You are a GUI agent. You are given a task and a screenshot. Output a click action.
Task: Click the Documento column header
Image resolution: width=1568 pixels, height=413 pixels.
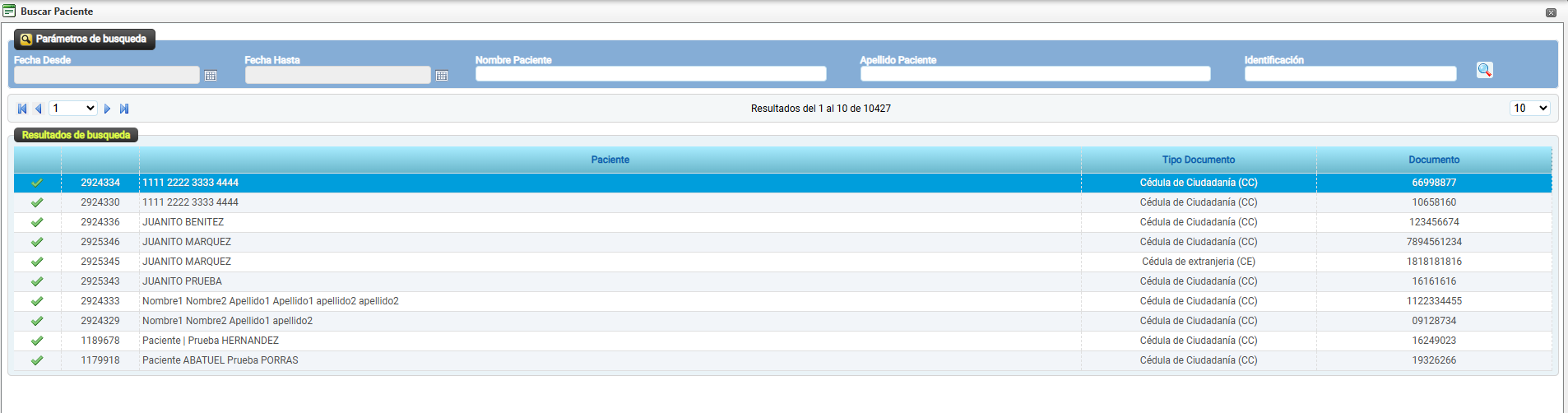click(1433, 160)
